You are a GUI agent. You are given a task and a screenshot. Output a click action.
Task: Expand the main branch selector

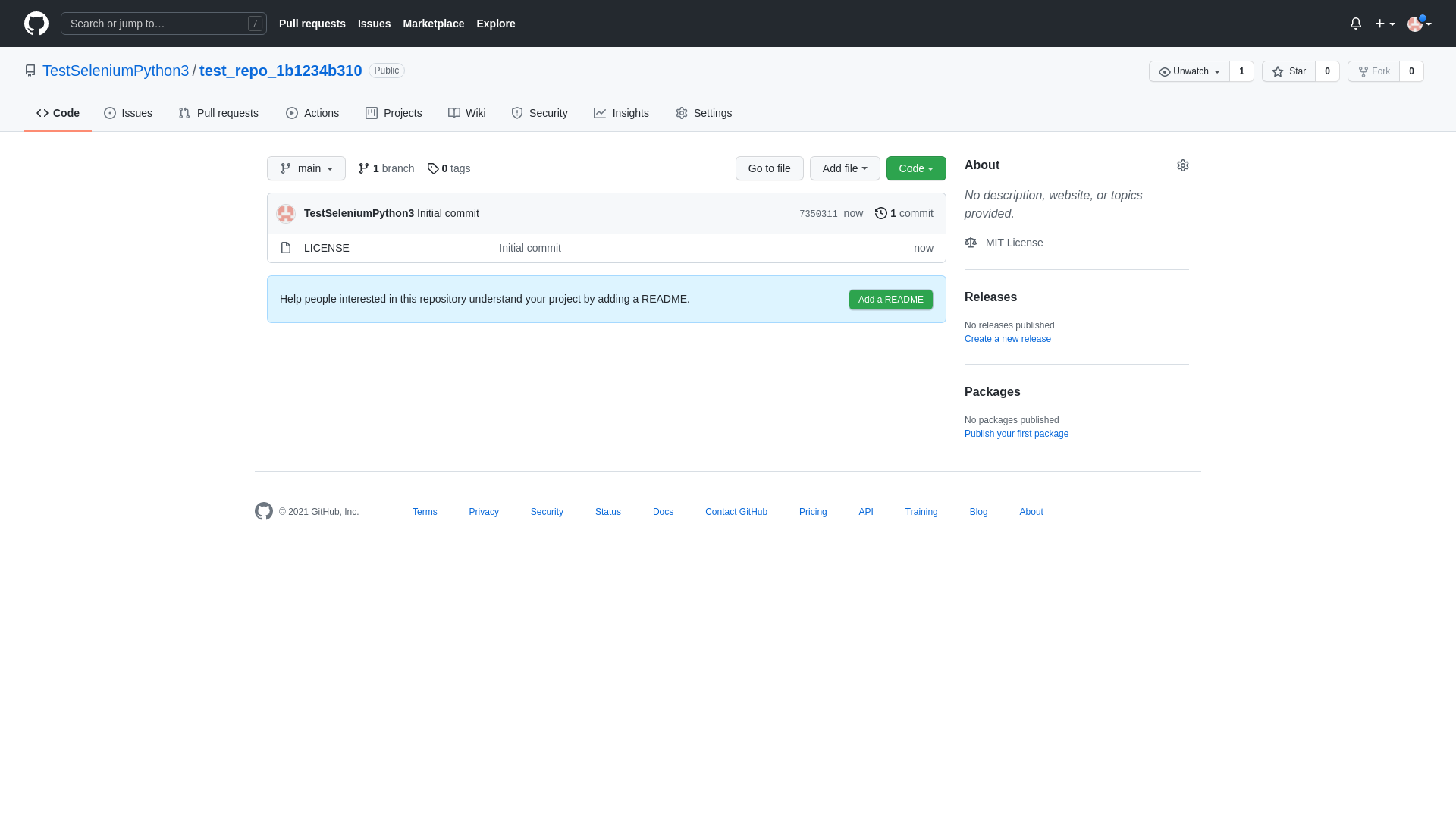tap(306, 168)
